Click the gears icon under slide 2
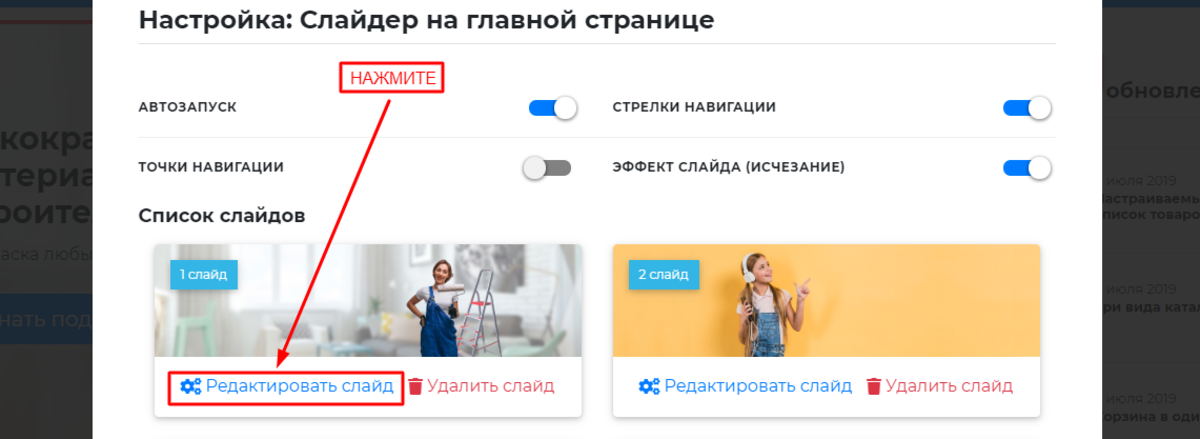This screenshot has height=439, width=1200. pos(649,386)
